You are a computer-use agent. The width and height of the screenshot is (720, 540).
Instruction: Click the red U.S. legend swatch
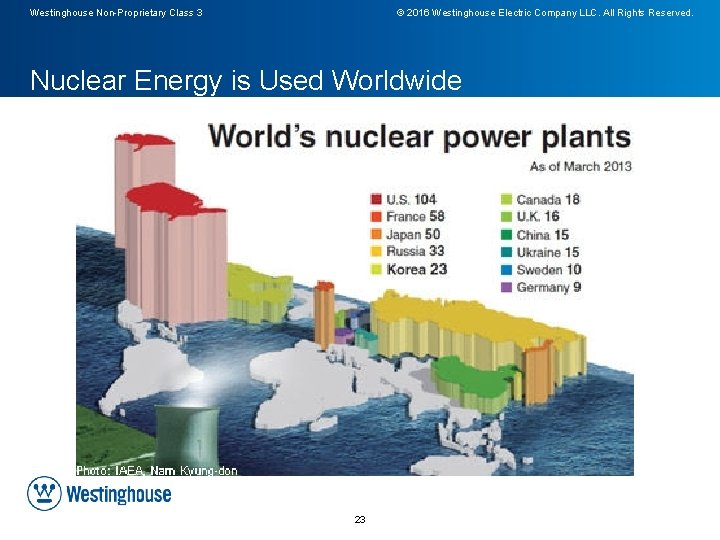pyautogui.click(x=376, y=199)
